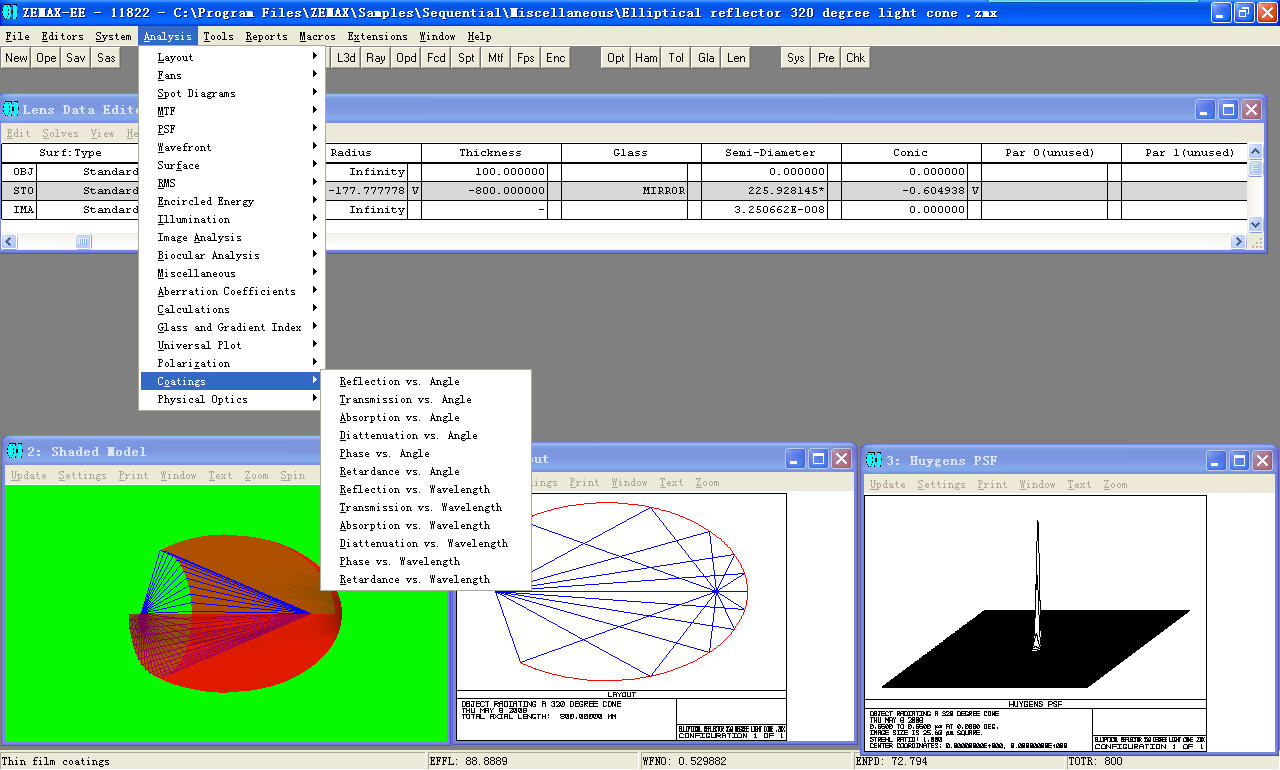This screenshot has width=1280, height=770.
Task: Click the Ope toolbar button
Action: (46, 58)
